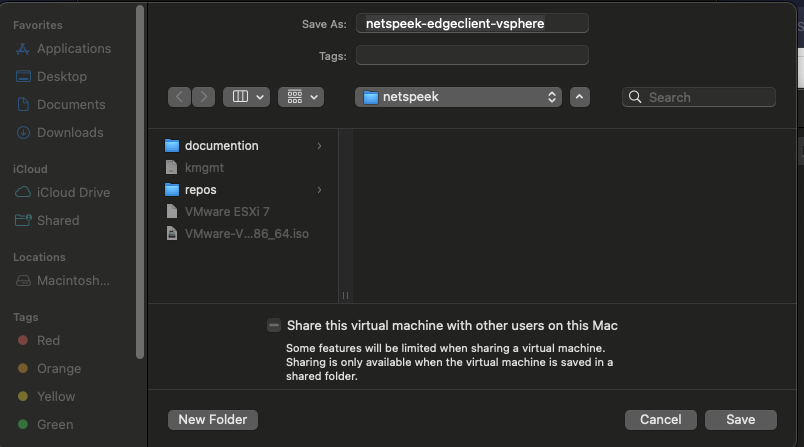Open Downloads from the sidebar
Screen dimensions: 804x447
(70, 133)
